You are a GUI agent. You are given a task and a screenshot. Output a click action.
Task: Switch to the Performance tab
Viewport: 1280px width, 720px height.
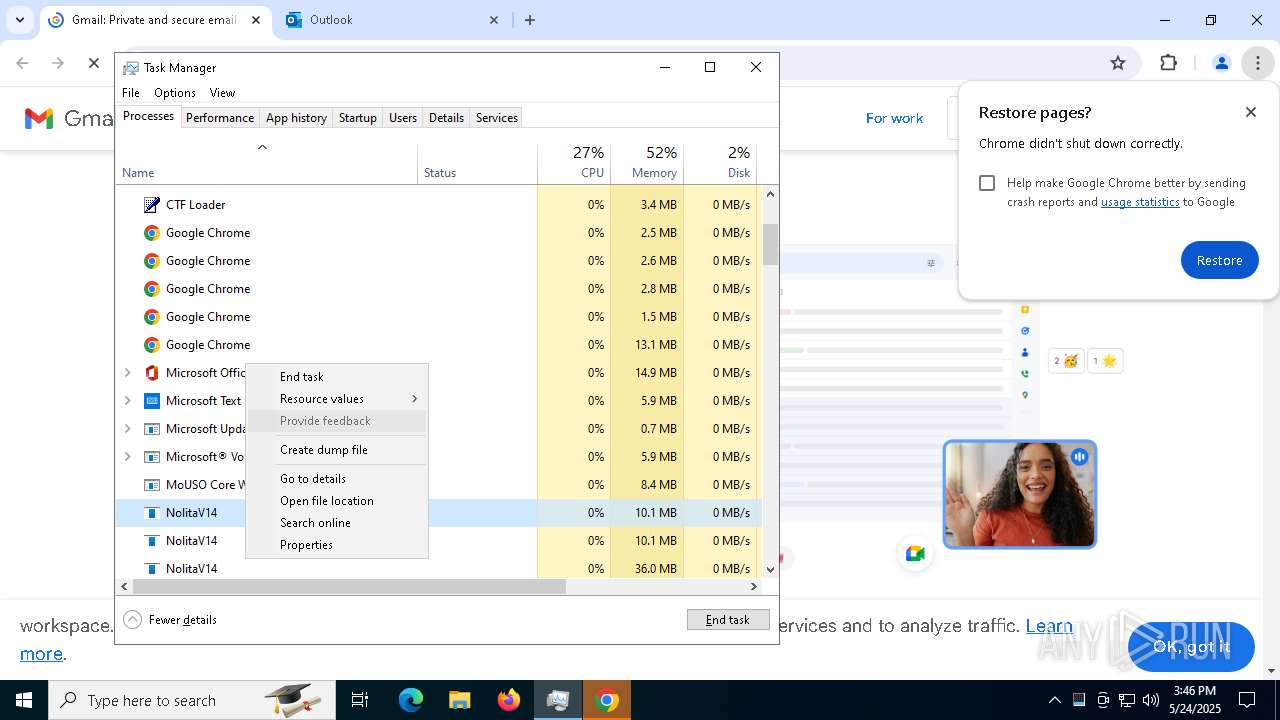pyautogui.click(x=220, y=118)
